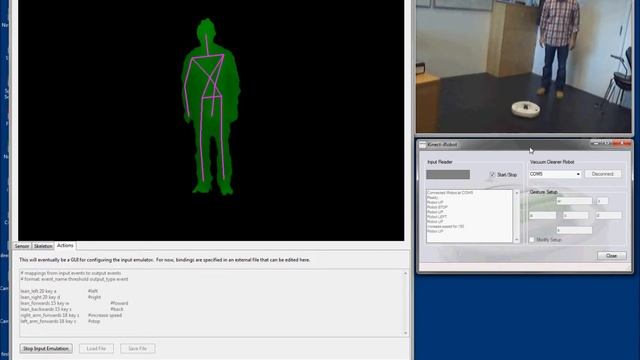Screen dimensions: 640x360
Task: Toggle the Start/Stop checkbox
Action: (492, 175)
